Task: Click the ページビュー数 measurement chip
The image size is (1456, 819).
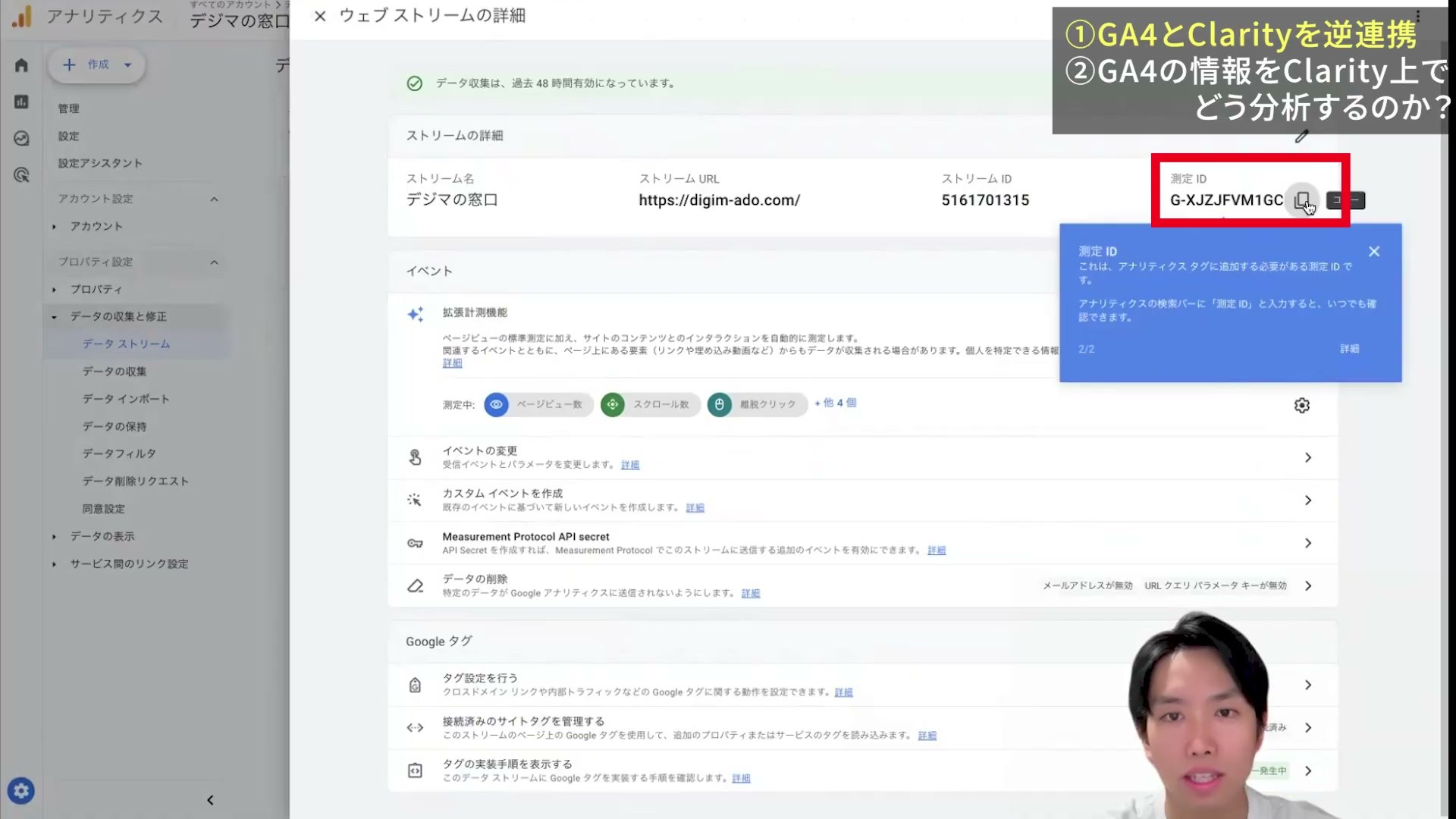Action: point(538,404)
